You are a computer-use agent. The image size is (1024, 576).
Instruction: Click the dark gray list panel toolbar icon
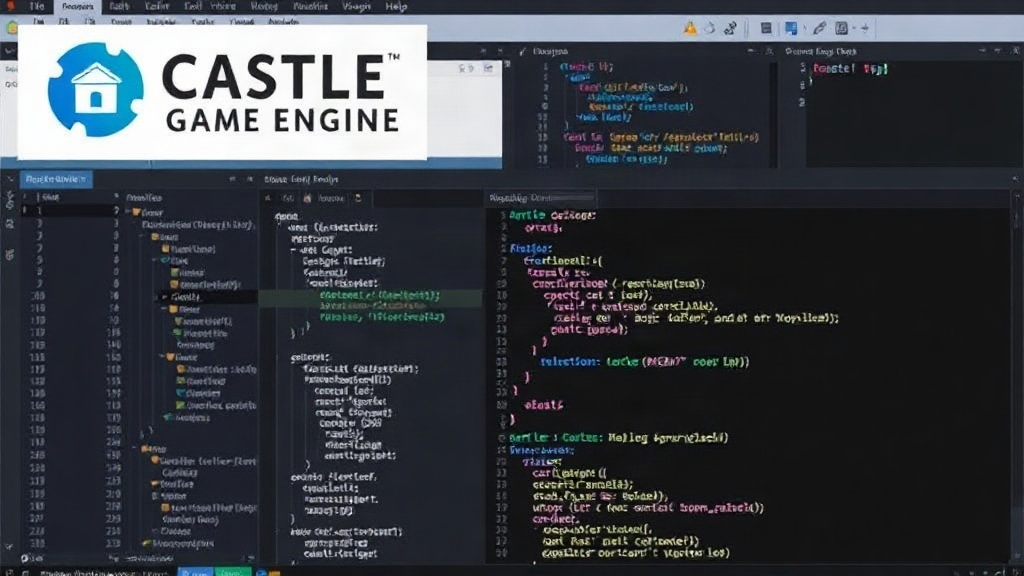point(766,28)
